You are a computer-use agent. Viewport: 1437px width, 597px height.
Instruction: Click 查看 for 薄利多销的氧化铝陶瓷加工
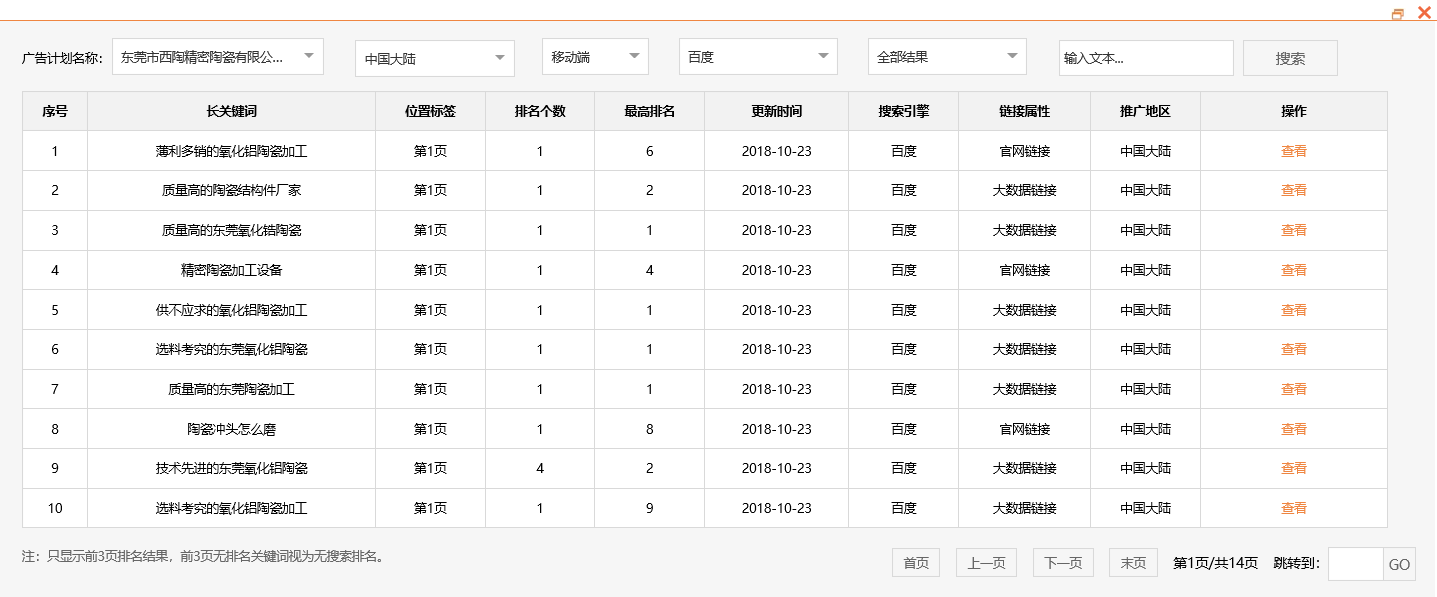[1293, 150]
